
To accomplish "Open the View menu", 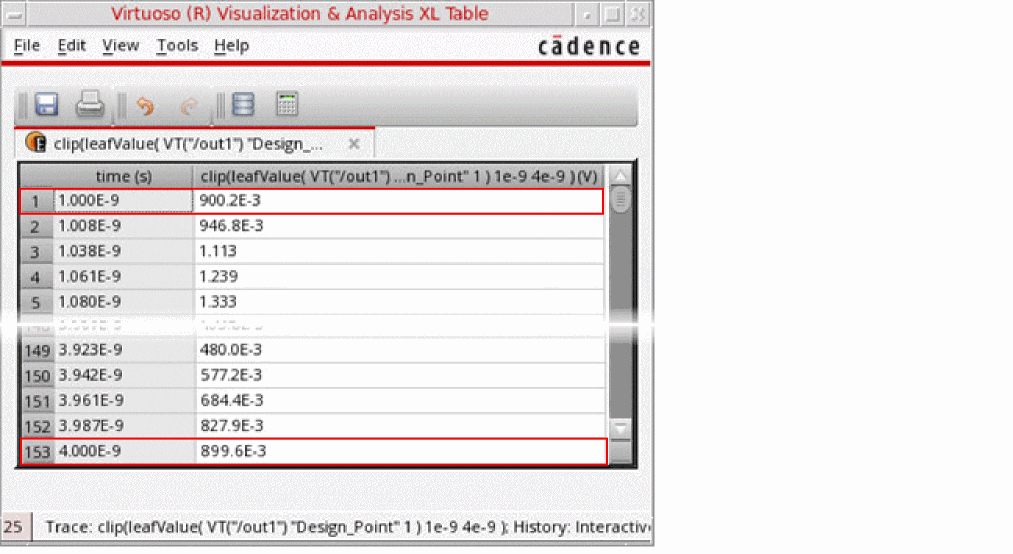I will (x=120, y=46).
